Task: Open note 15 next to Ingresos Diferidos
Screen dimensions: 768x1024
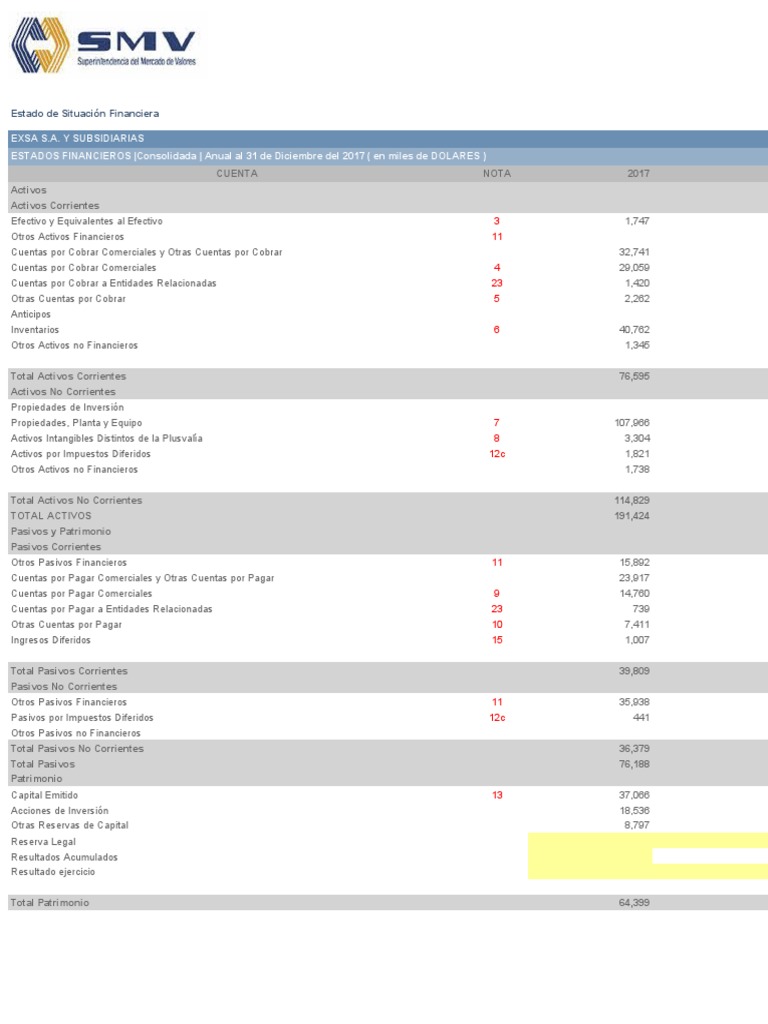Action: 497,640
